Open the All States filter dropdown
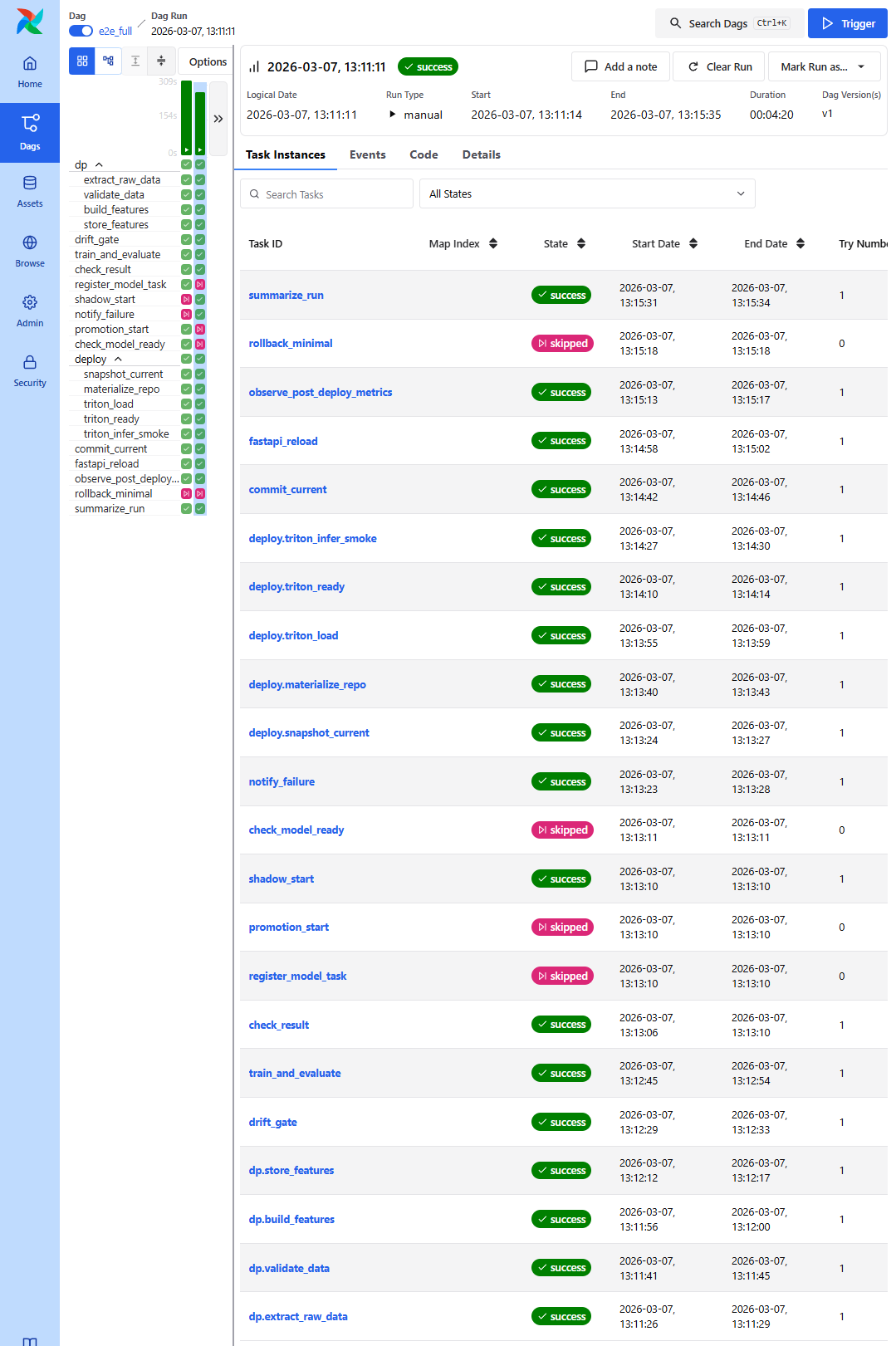 pyautogui.click(x=586, y=193)
